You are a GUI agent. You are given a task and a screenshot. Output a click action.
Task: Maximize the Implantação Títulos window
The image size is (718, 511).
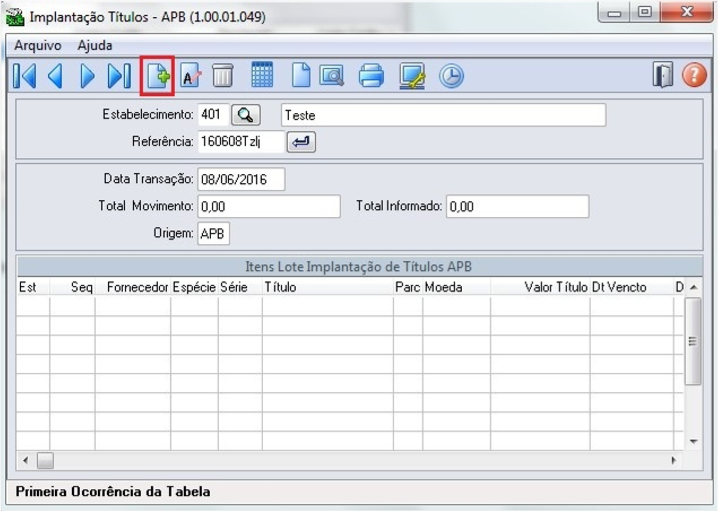coord(645,12)
